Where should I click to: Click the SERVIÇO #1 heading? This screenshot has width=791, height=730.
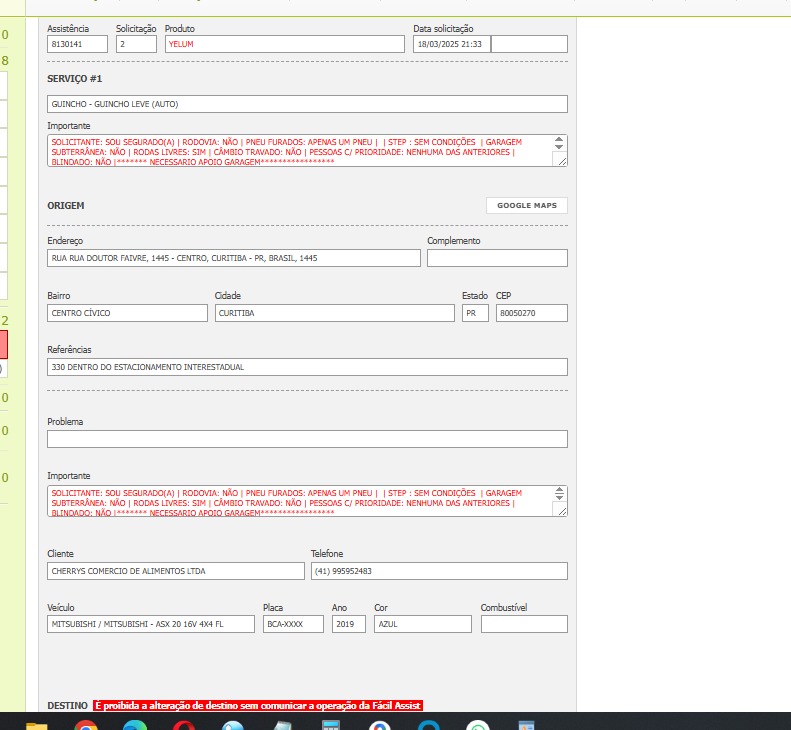click(x=75, y=79)
